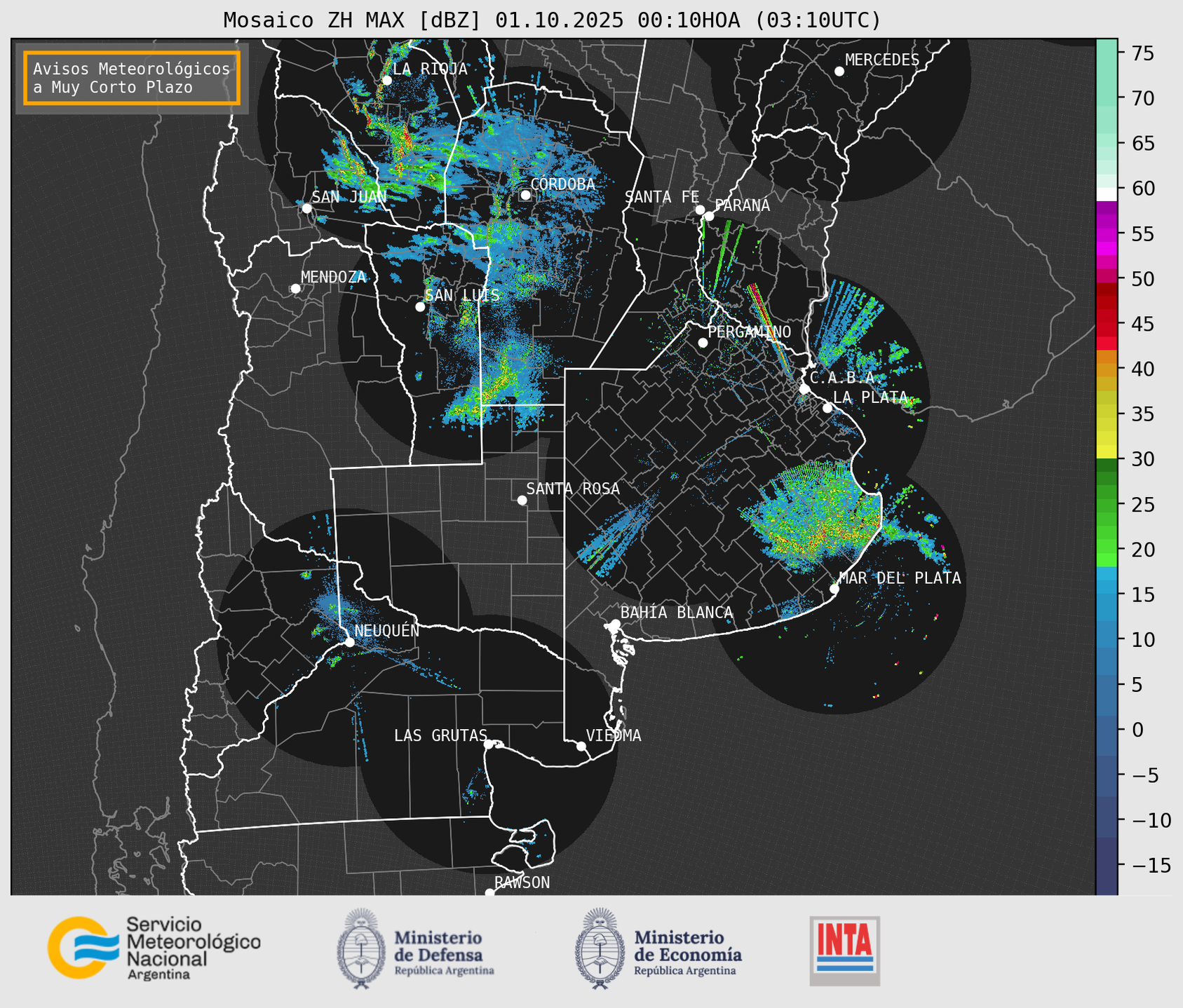Screen dimensions: 1183x1008
Task: Click the orange 40 dBZ colorbar band
Action: coord(1107,369)
